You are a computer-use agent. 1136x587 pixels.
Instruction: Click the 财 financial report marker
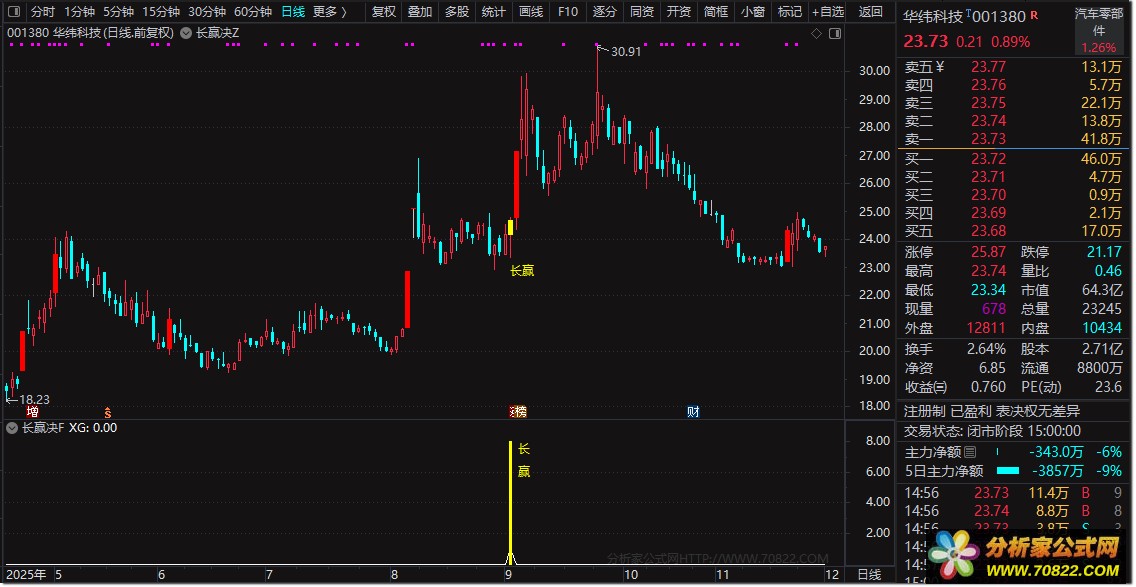[693, 412]
